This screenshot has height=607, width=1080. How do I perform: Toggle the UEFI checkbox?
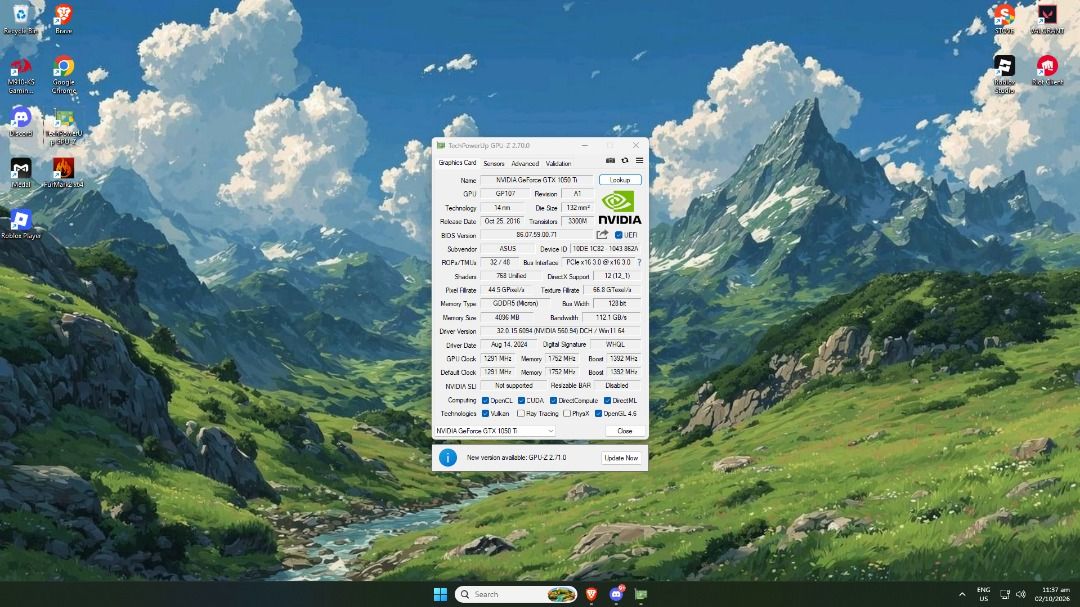619,235
